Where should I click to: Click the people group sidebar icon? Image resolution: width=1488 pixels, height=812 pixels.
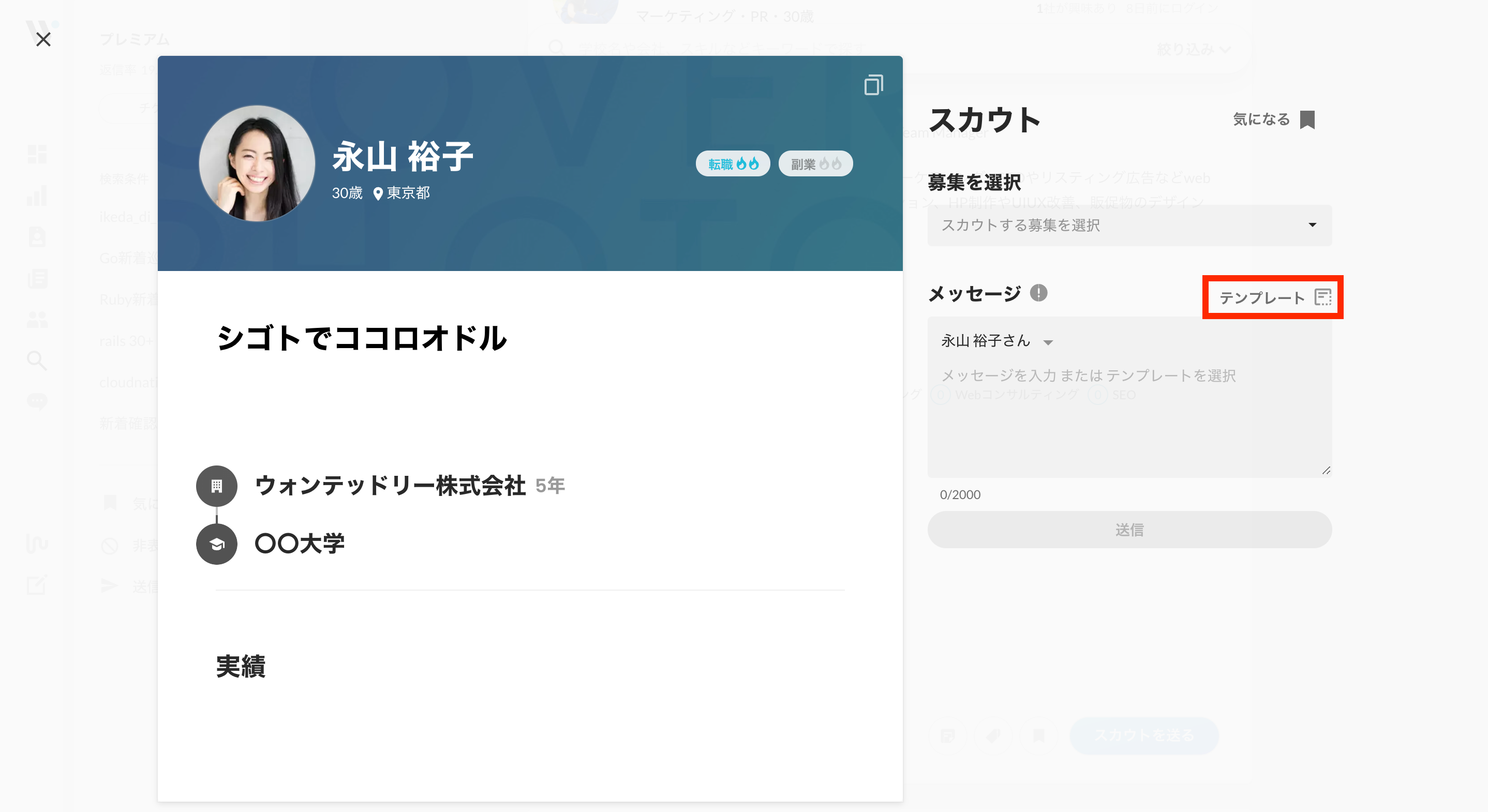pyautogui.click(x=38, y=320)
